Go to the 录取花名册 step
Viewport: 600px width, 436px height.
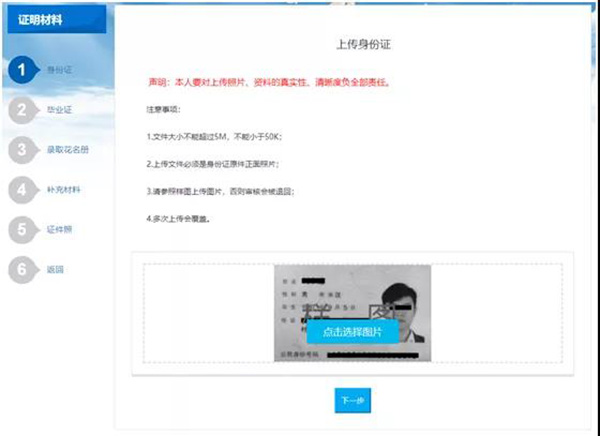[68, 150]
